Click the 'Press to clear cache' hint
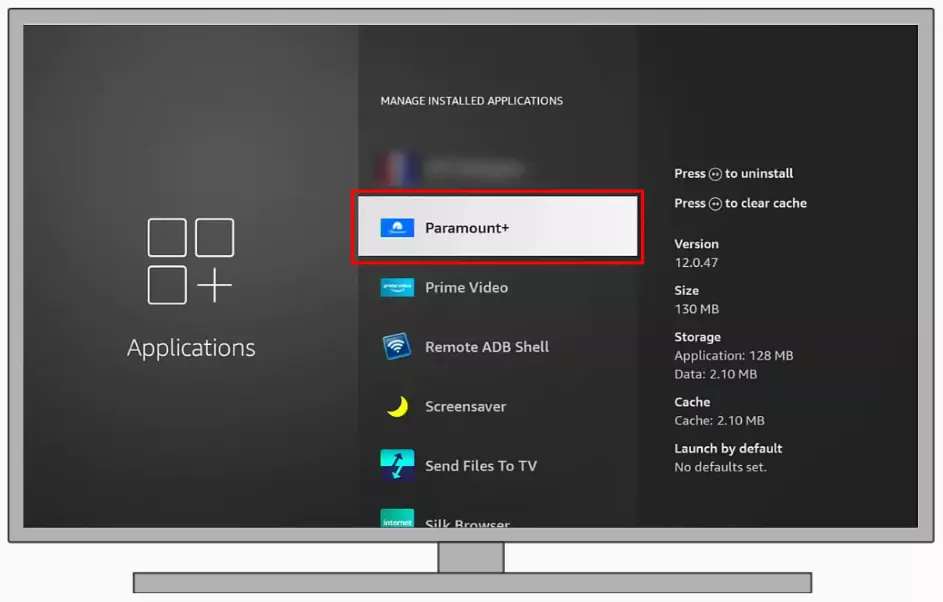The width and height of the screenshot is (943, 602). point(740,203)
